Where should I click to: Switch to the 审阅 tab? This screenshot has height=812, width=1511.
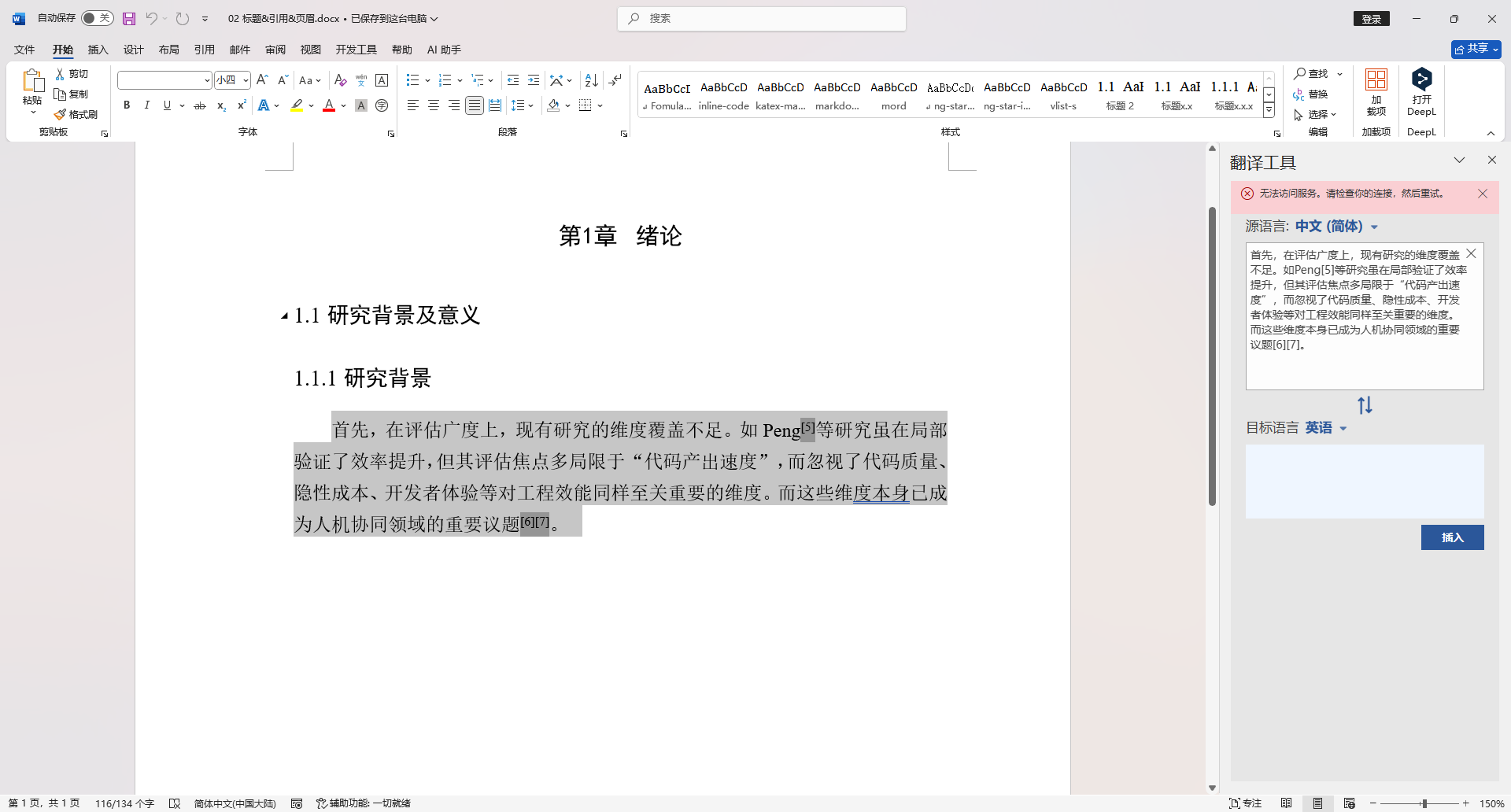click(275, 50)
